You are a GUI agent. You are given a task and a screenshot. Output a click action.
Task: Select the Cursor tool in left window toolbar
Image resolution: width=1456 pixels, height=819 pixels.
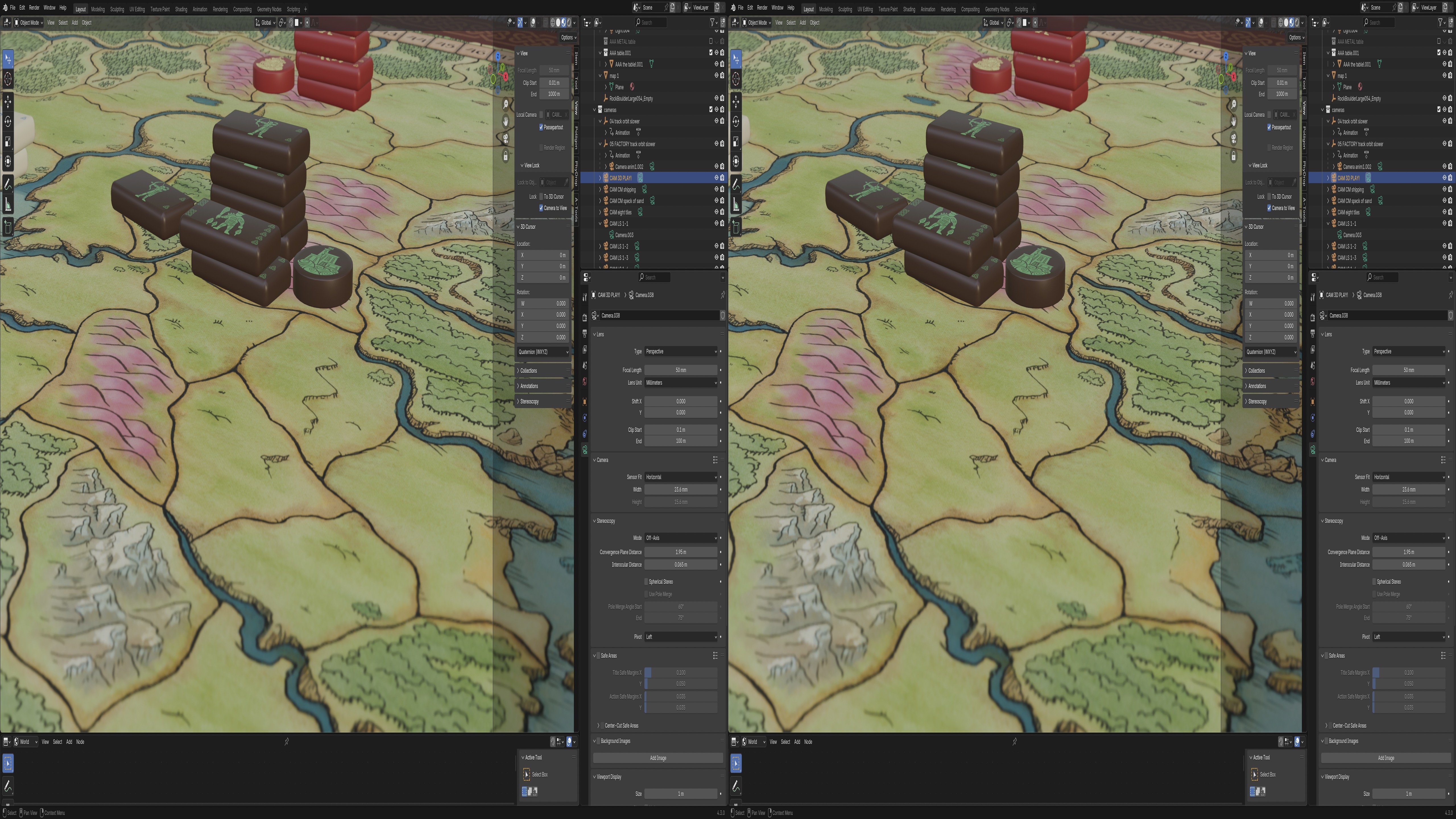pos(8,79)
